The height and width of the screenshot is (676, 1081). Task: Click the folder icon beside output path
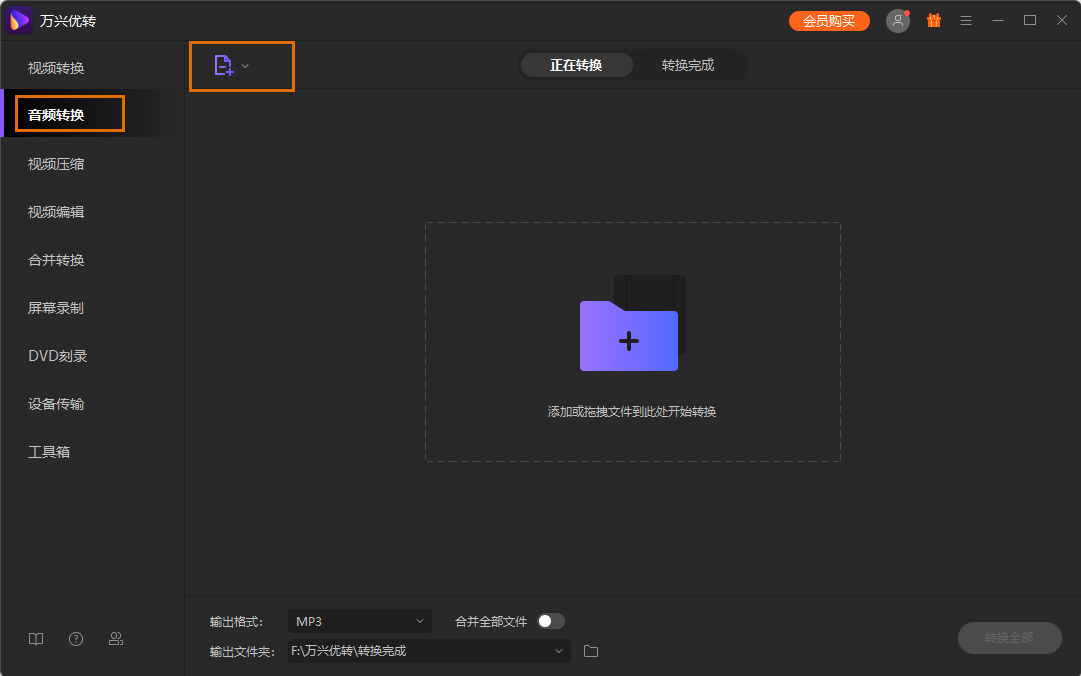590,650
